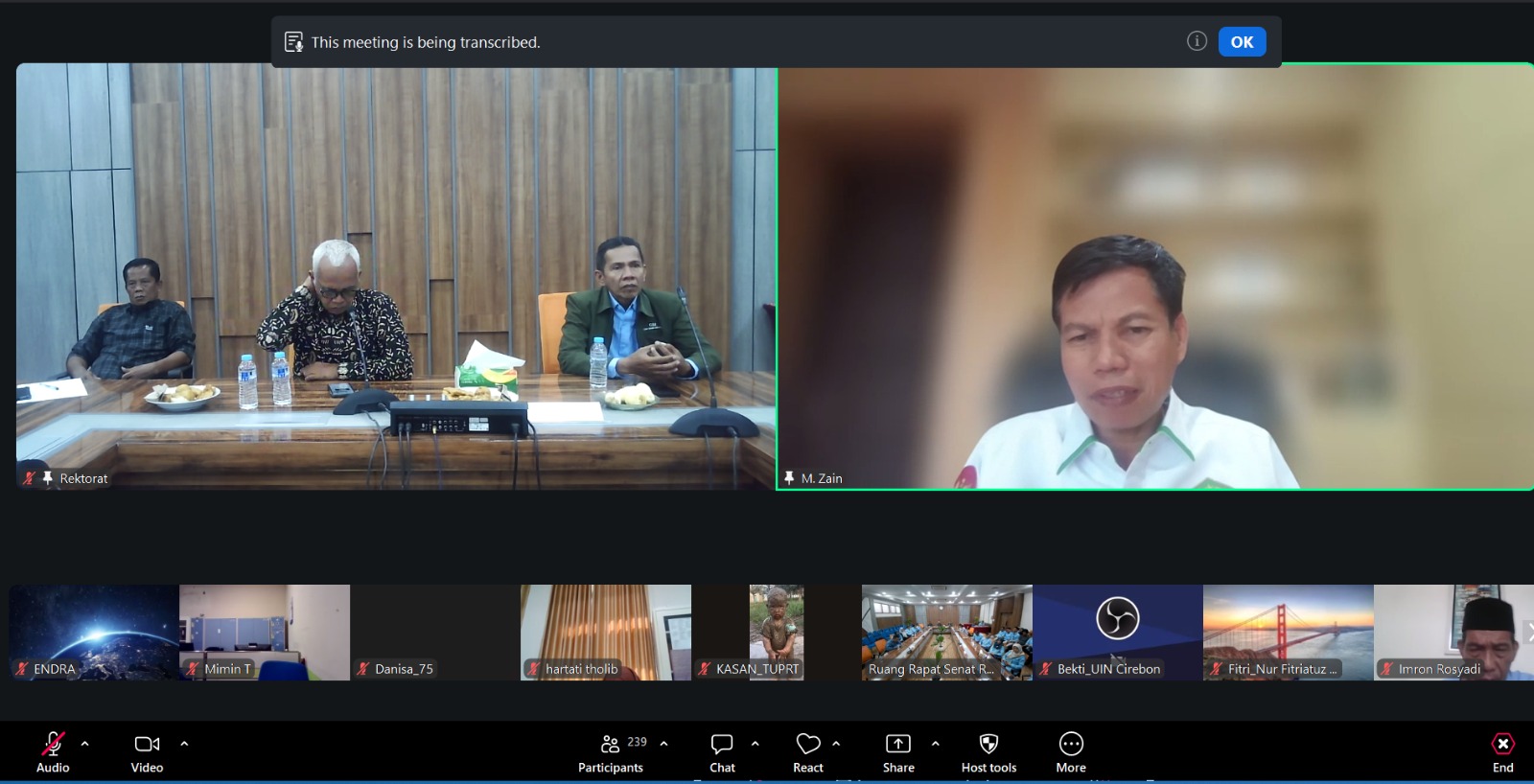Expand audio options arrow next to Audio
The height and width of the screenshot is (784, 1534).
pos(84,744)
